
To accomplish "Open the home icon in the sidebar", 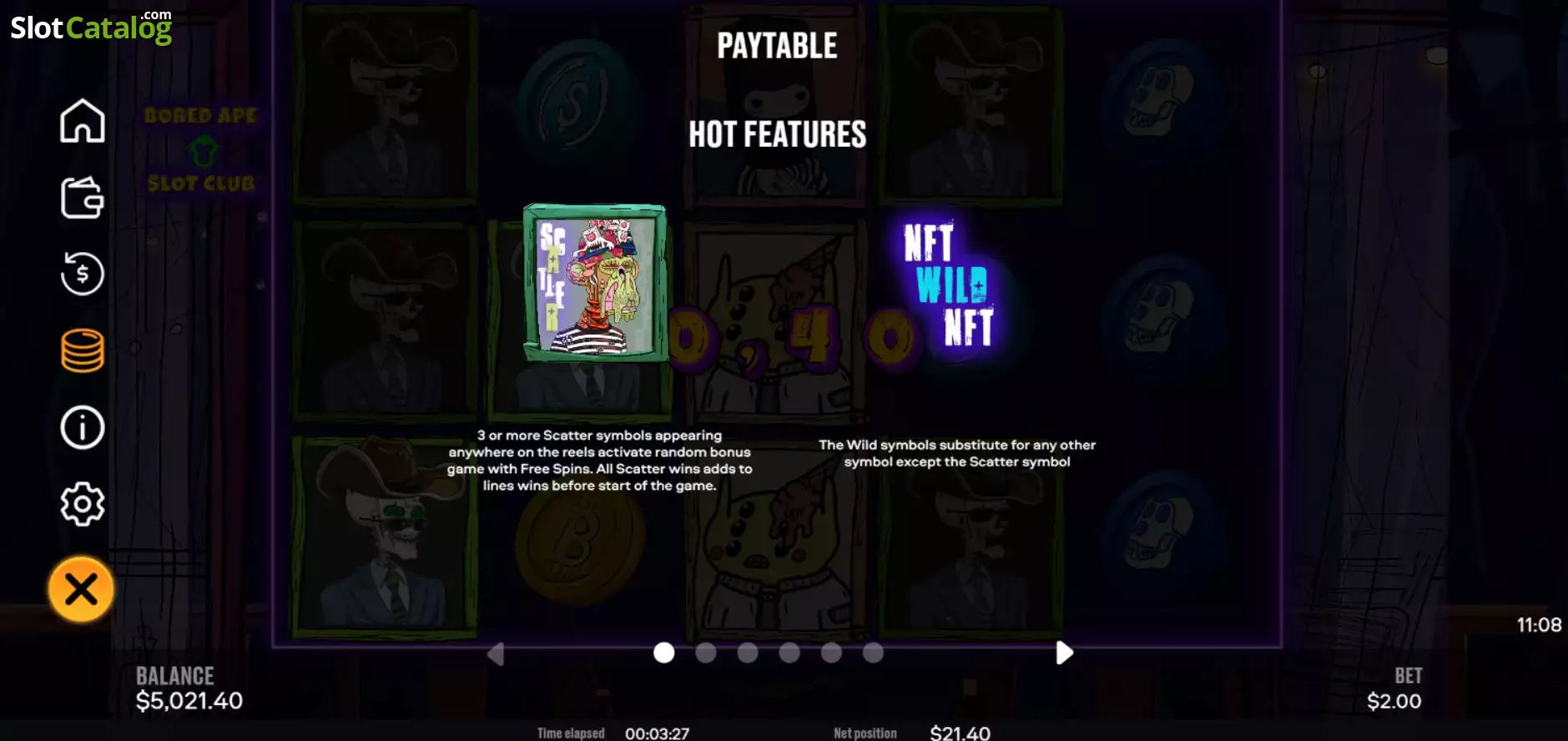I will pos(82,121).
